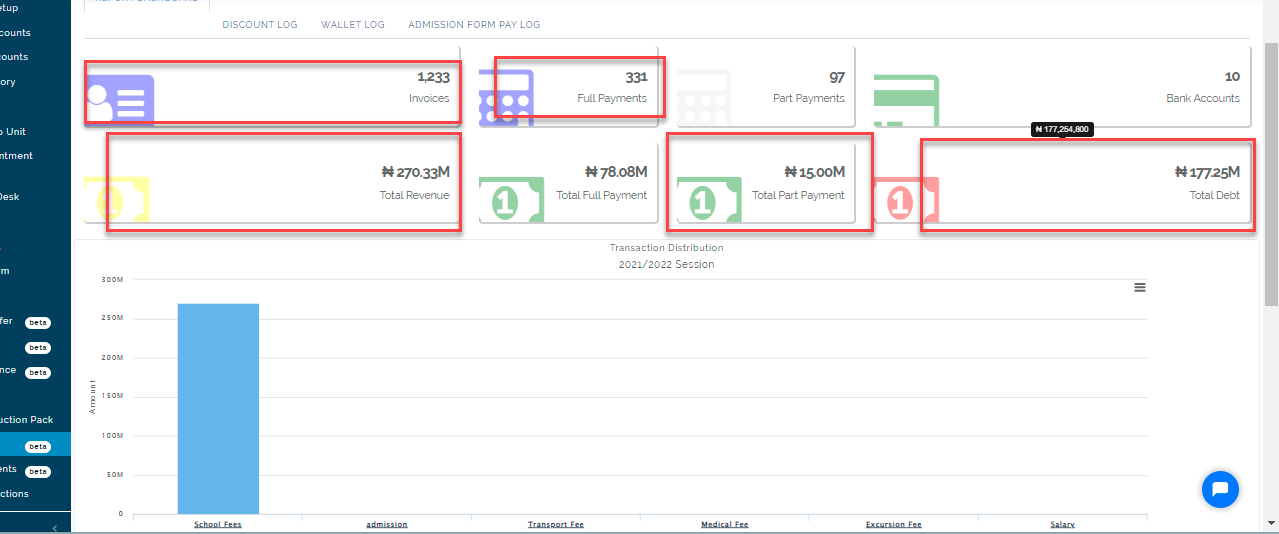The width and height of the screenshot is (1279, 534).
Task: Click the Total Revenue yellow money icon
Action: [116, 200]
